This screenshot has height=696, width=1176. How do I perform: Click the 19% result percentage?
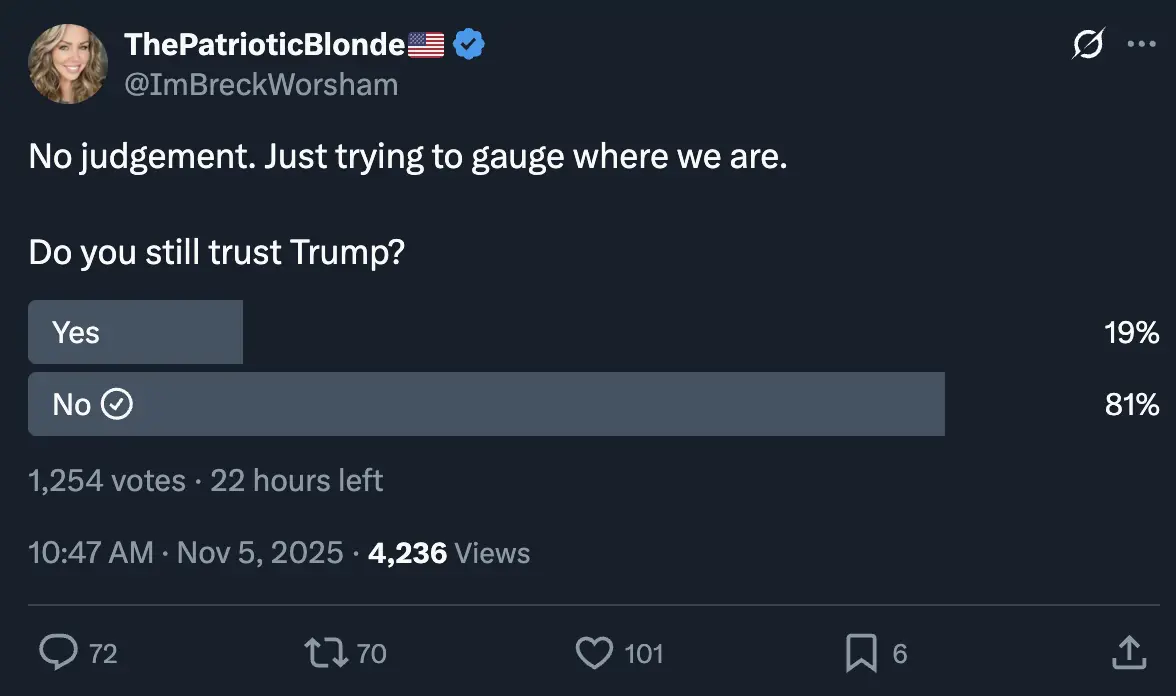1132,332
